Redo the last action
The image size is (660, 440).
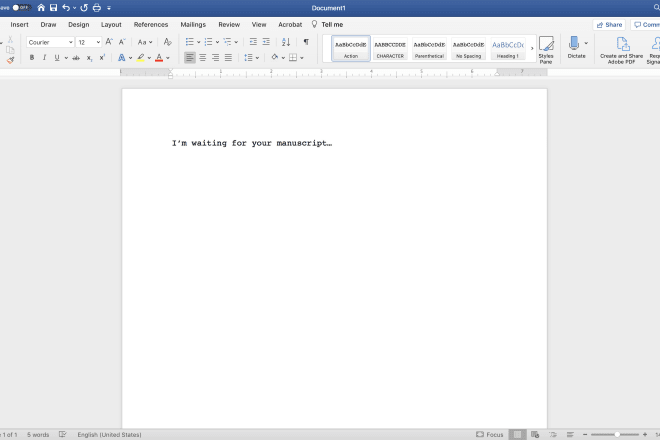(84, 8)
